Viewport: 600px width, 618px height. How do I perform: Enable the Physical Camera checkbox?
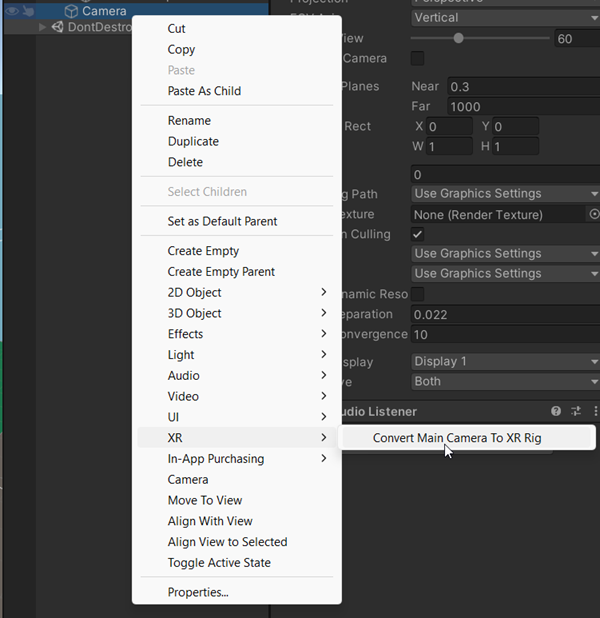click(x=418, y=58)
